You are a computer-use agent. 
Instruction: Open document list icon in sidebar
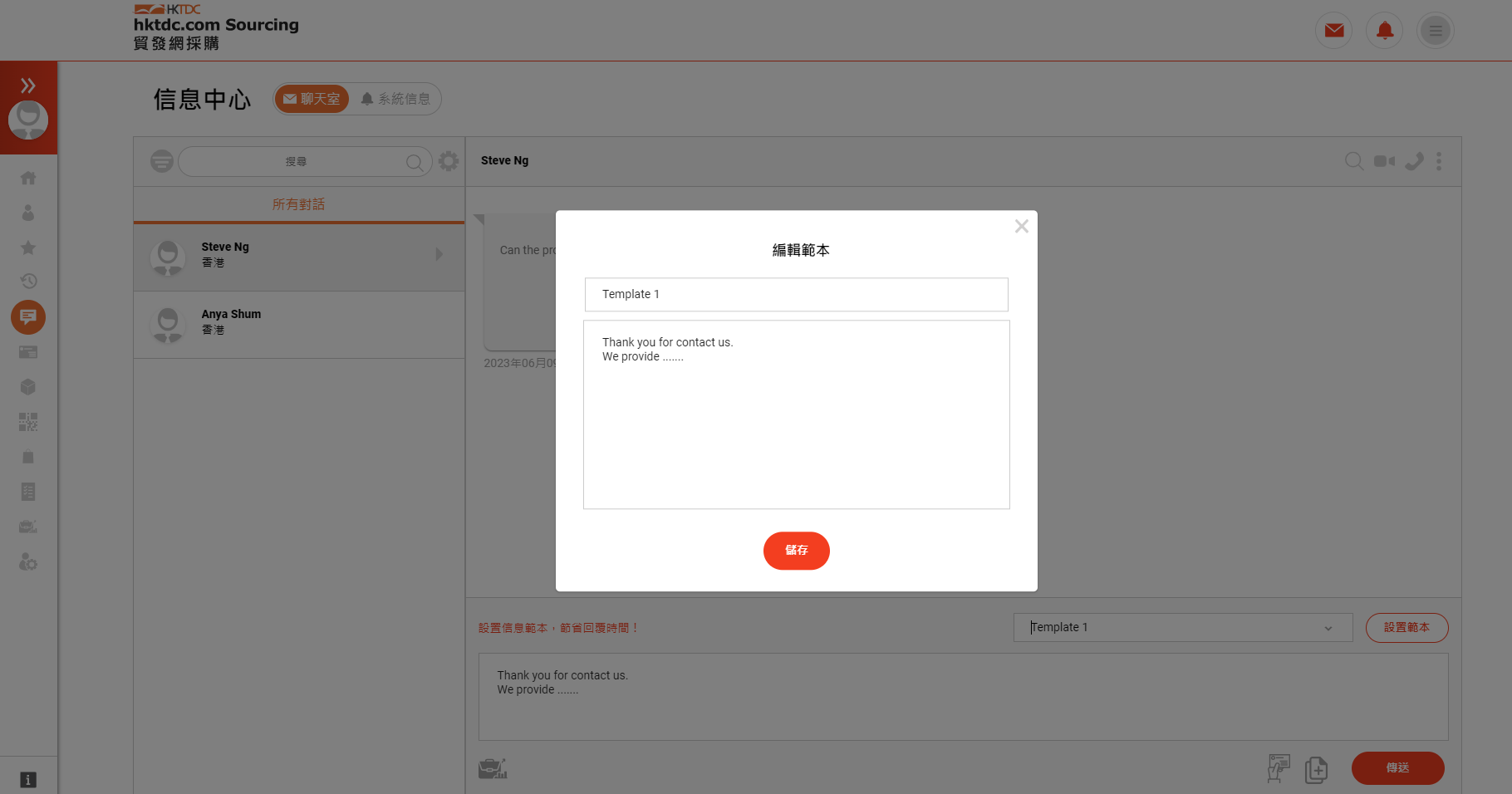click(x=28, y=492)
